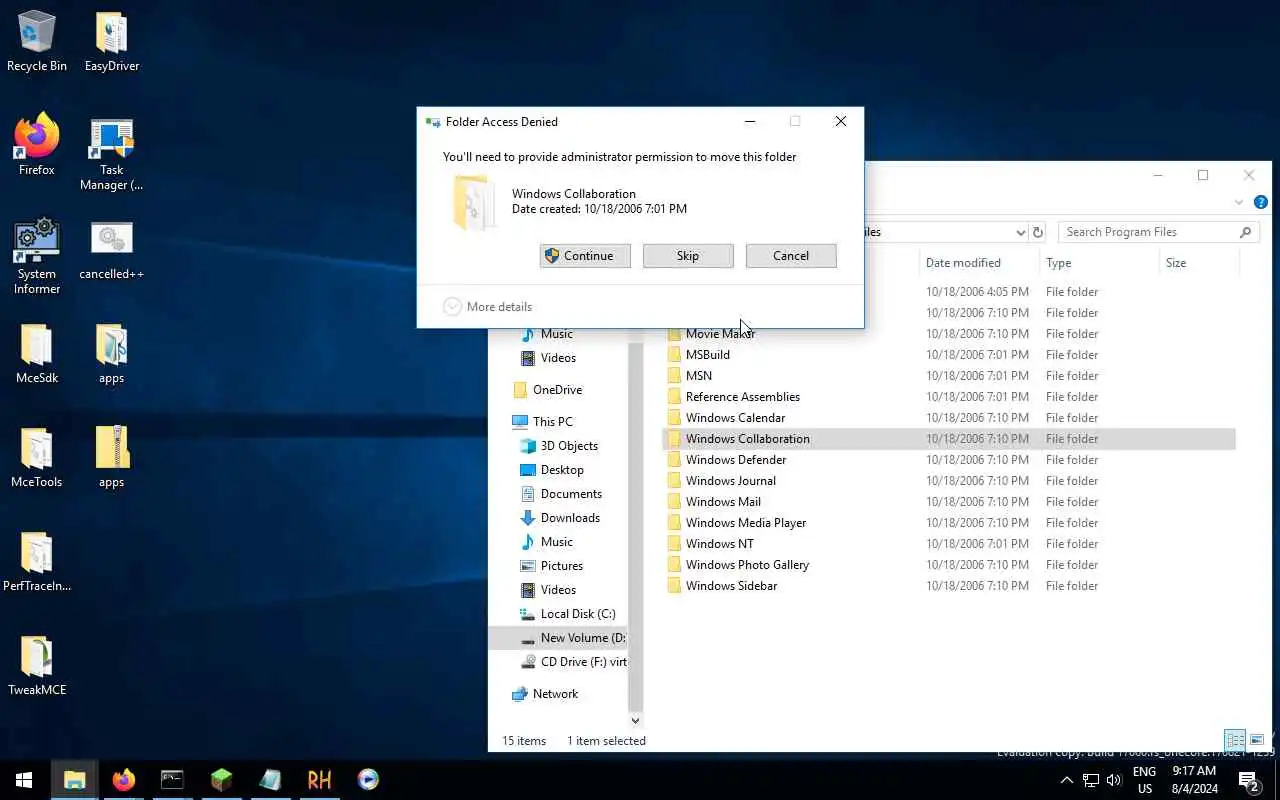Open the Minecraft block taskbar icon
The height and width of the screenshot is (800, 1280).
coord(221,780)
